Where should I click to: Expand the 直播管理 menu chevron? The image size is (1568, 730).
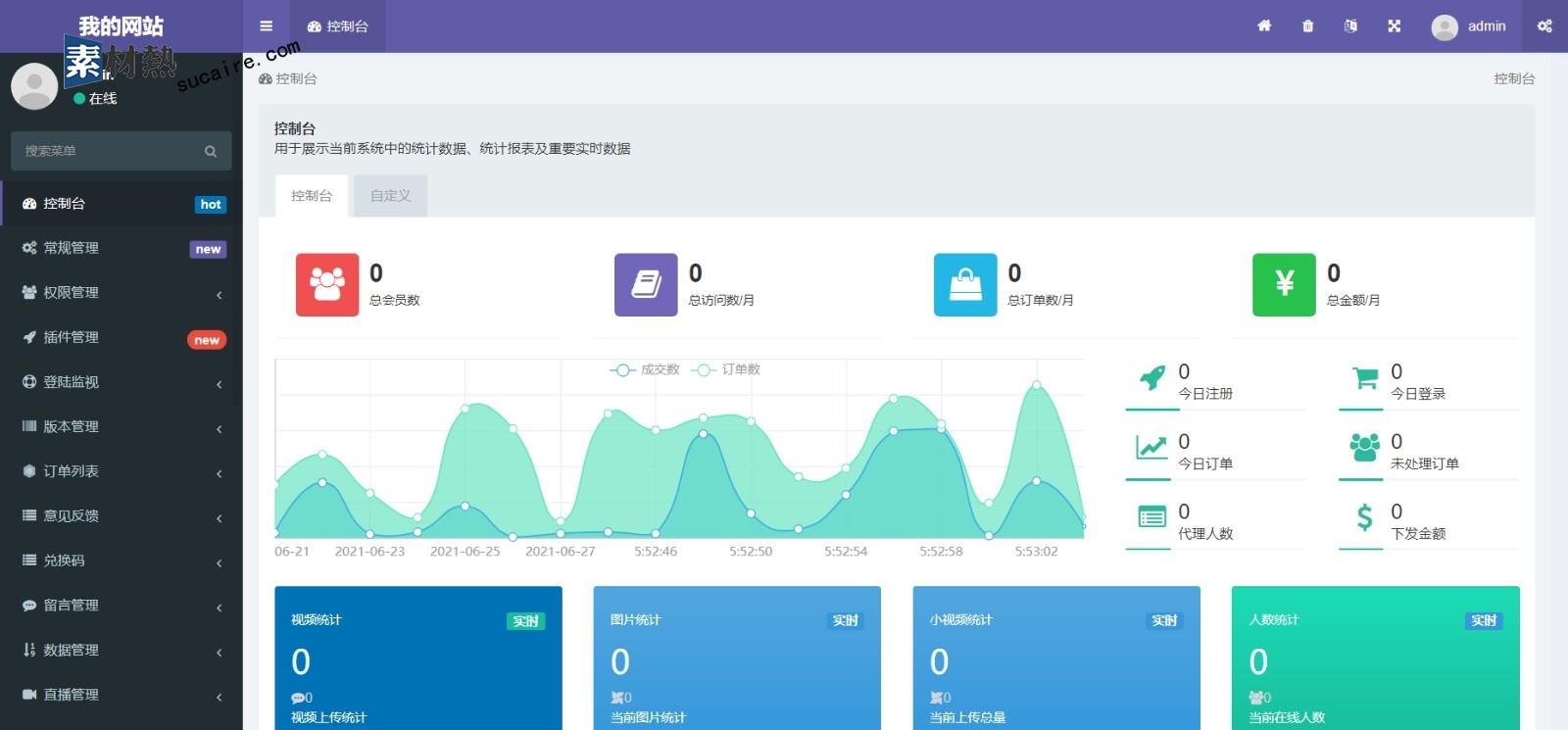220,697
